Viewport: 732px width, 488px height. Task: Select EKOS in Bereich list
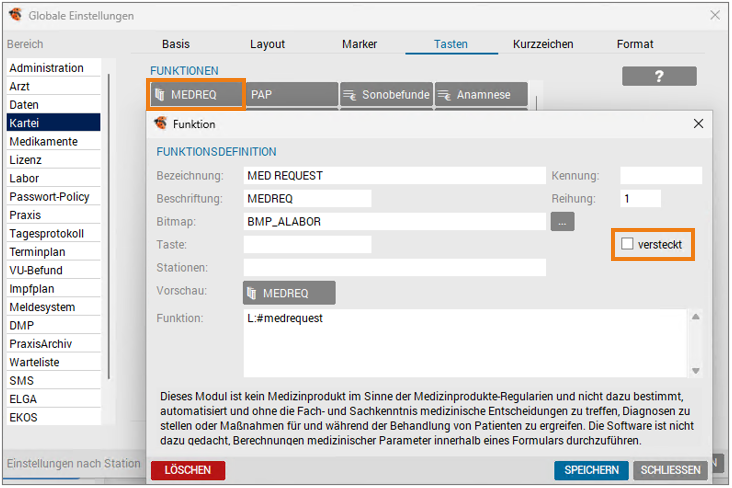coord(54,417)
